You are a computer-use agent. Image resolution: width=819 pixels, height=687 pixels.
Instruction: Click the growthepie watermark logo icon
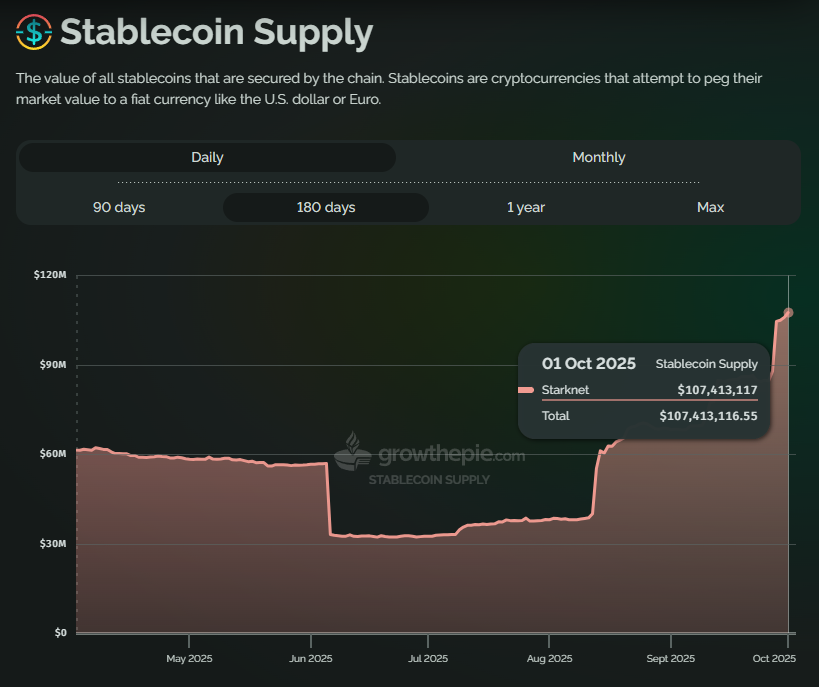352,452
